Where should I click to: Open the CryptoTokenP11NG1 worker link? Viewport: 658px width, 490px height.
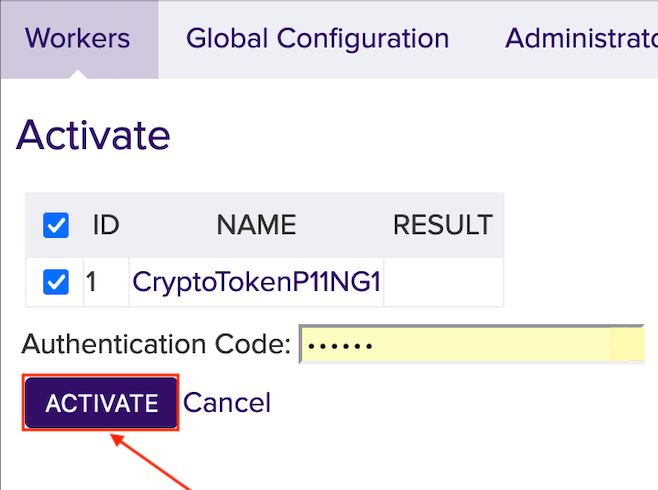click(256, 283)
